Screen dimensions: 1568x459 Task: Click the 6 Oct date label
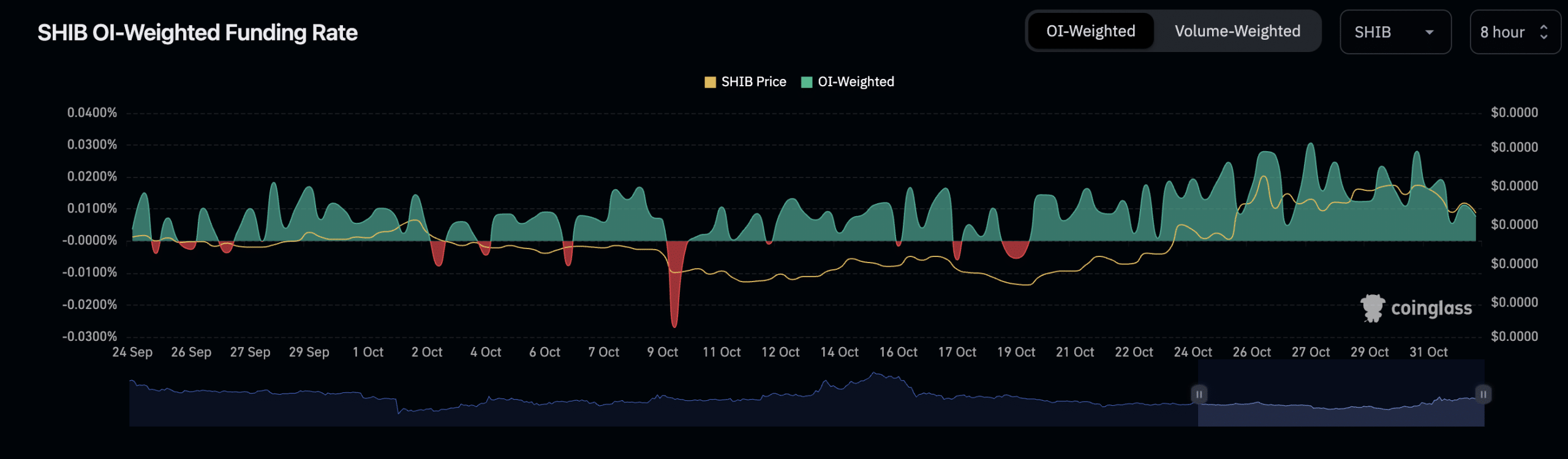coord(545,353)
